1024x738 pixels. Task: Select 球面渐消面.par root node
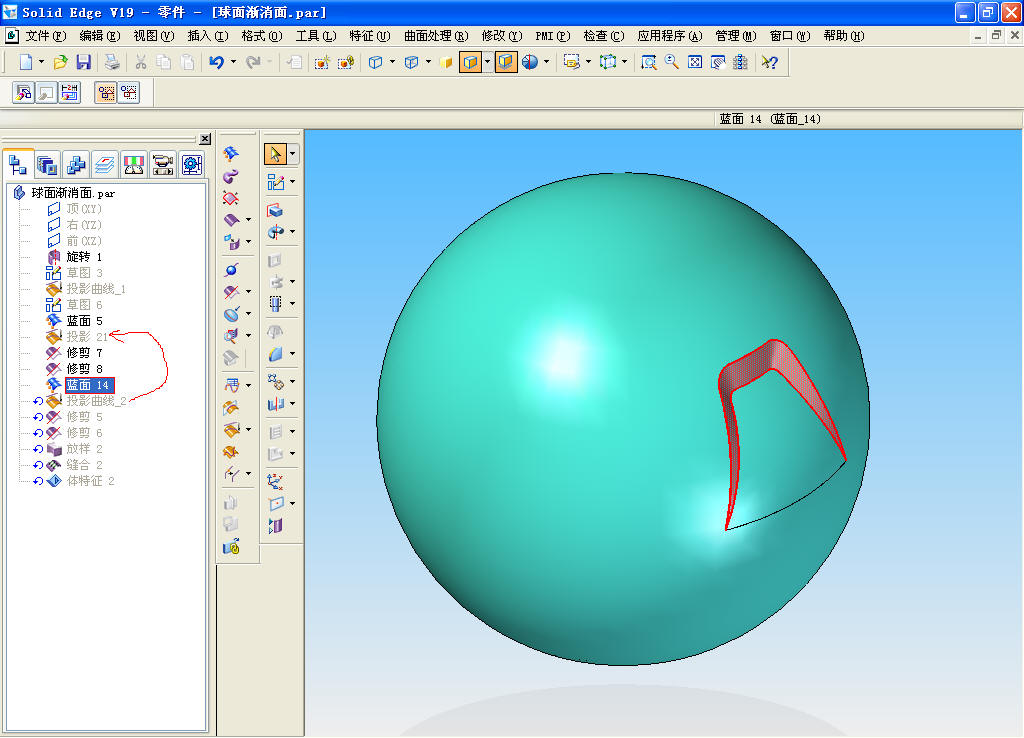pyautogui.click(x=73, y=193)
